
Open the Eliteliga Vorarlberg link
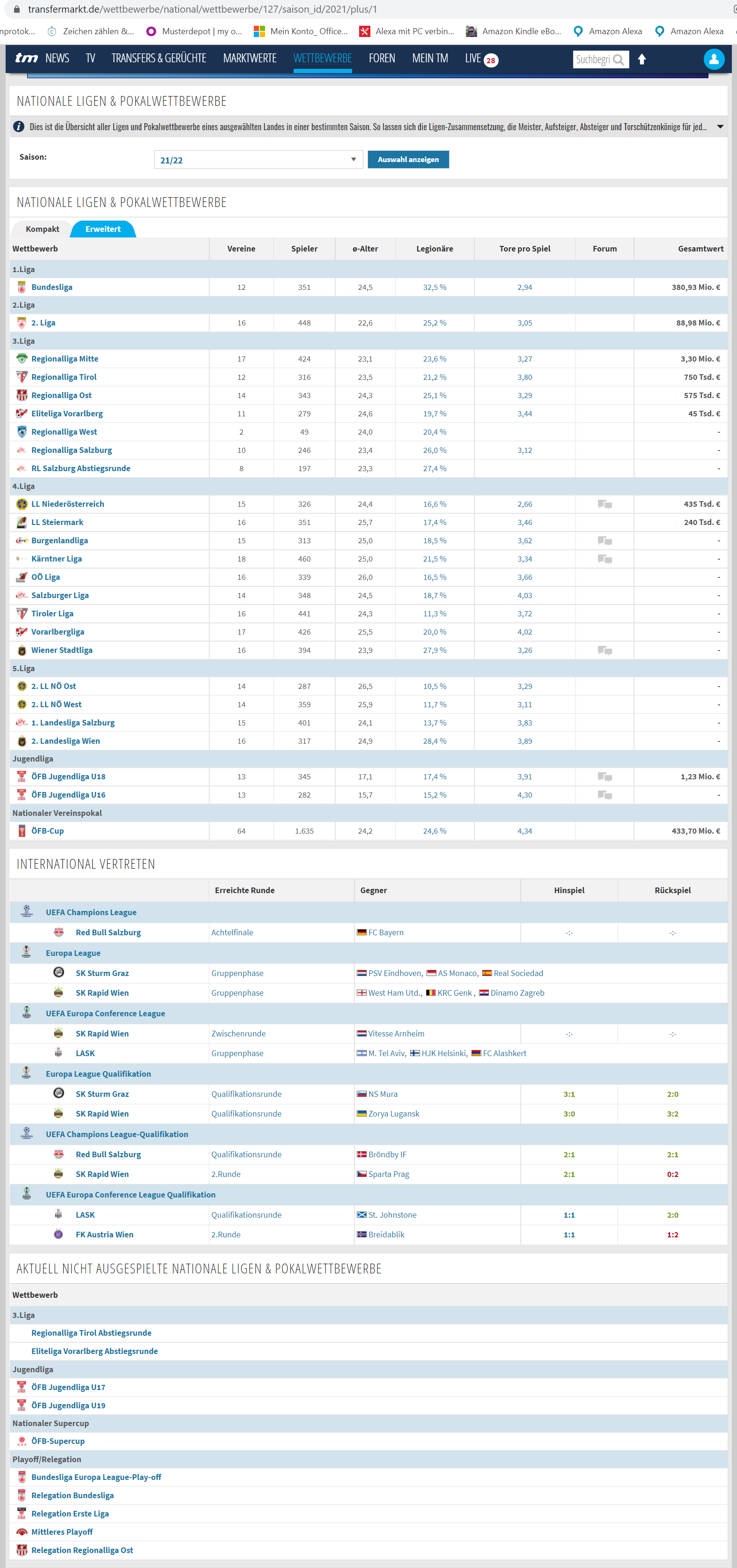[x=67, y=414]
